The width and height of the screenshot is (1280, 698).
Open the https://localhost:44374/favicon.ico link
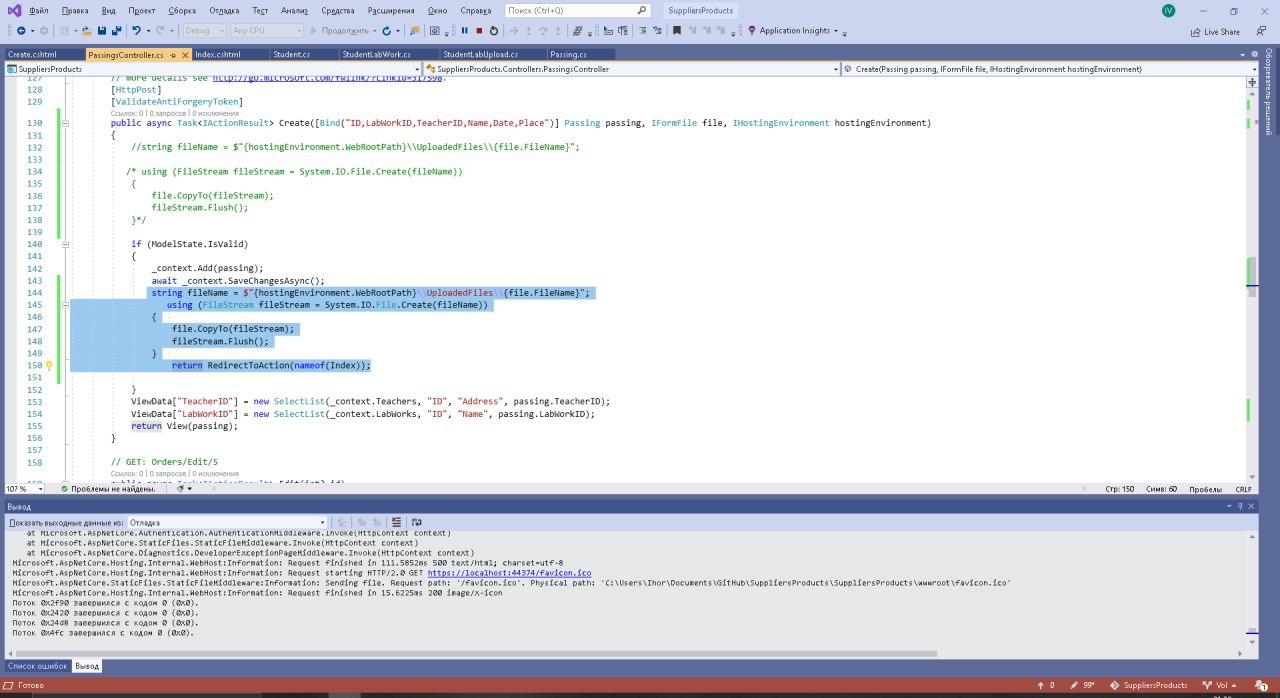click(509, 573)
